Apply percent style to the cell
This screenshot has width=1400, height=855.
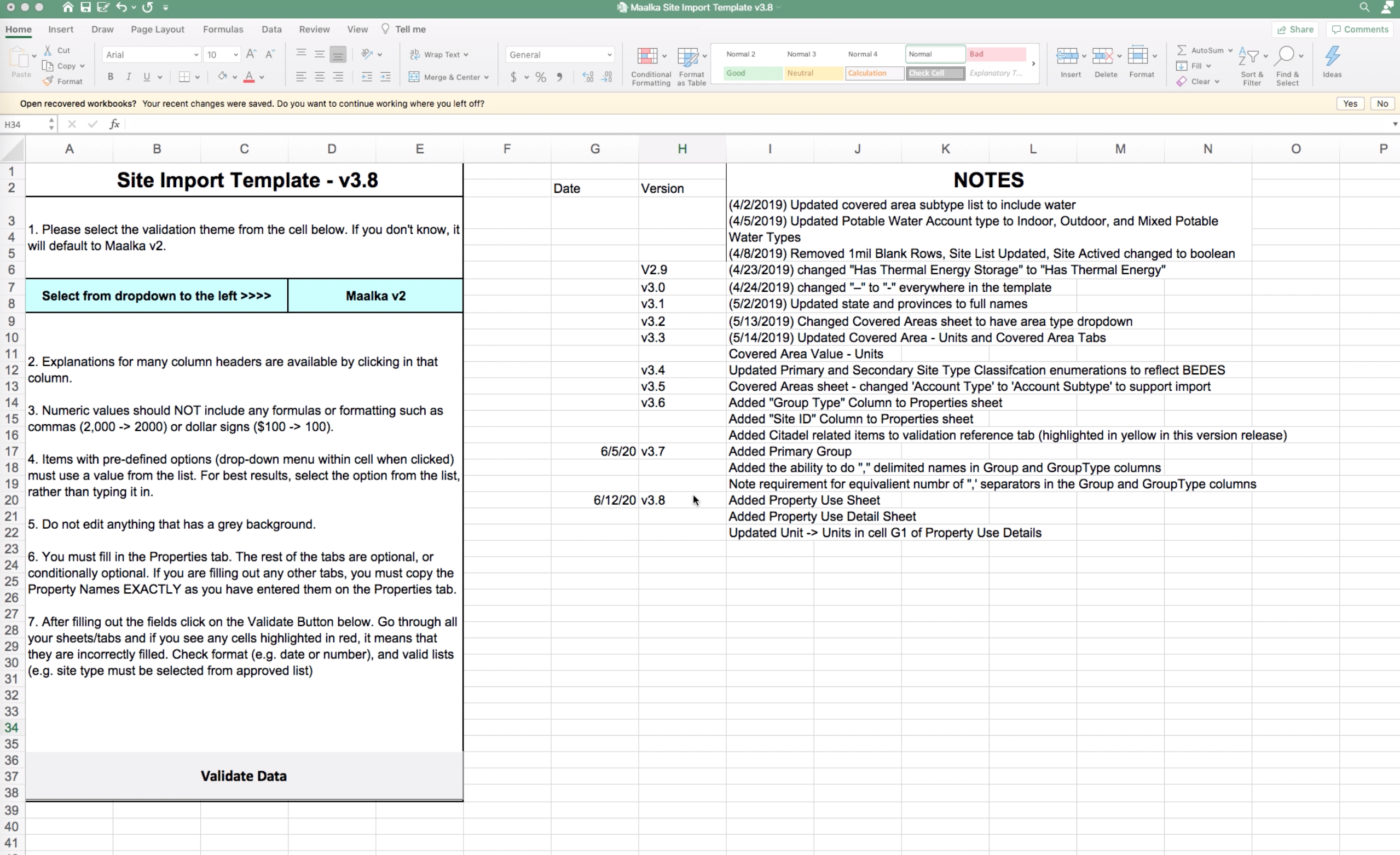click(x=541, y=77)
